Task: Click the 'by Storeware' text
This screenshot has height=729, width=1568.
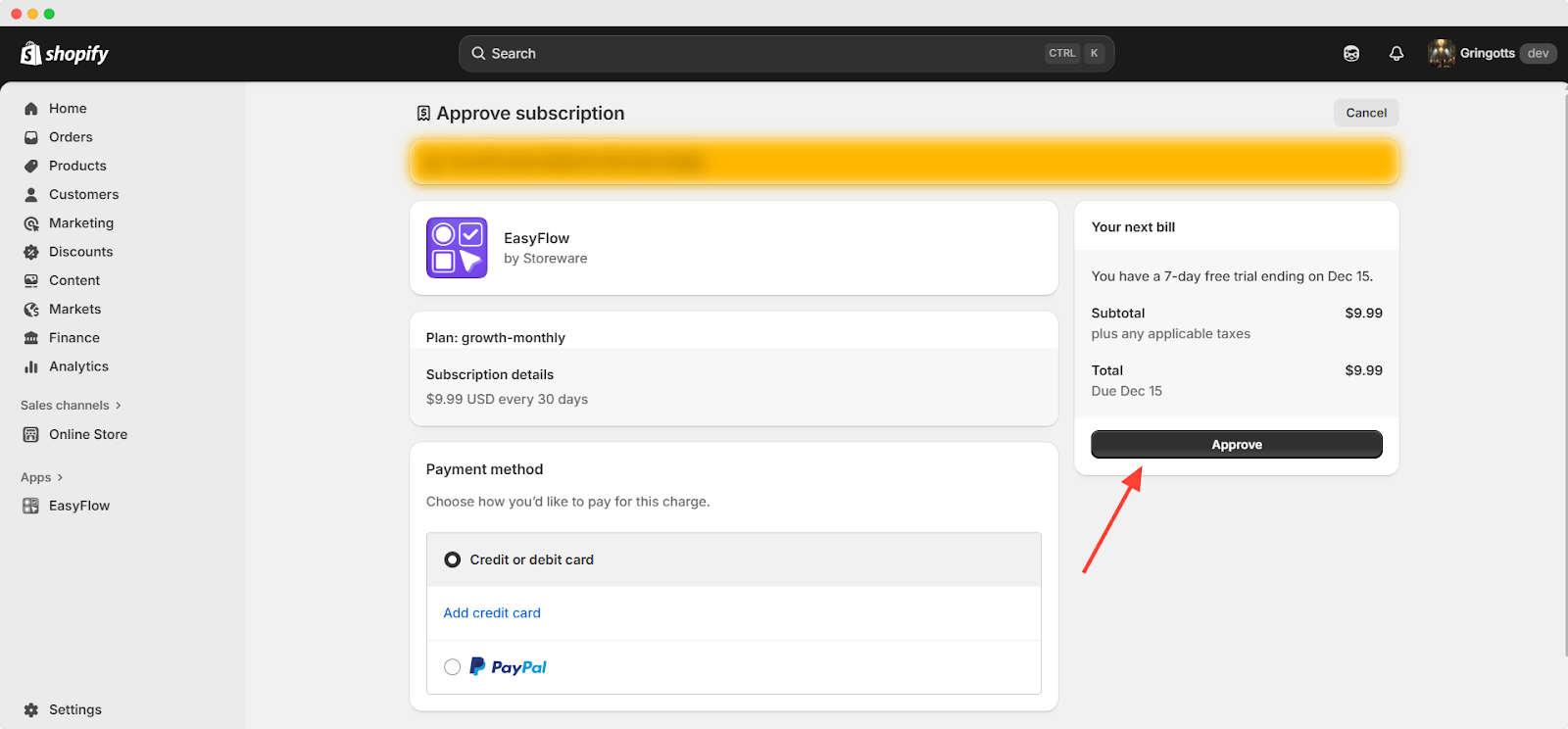Action: (546, 259)
